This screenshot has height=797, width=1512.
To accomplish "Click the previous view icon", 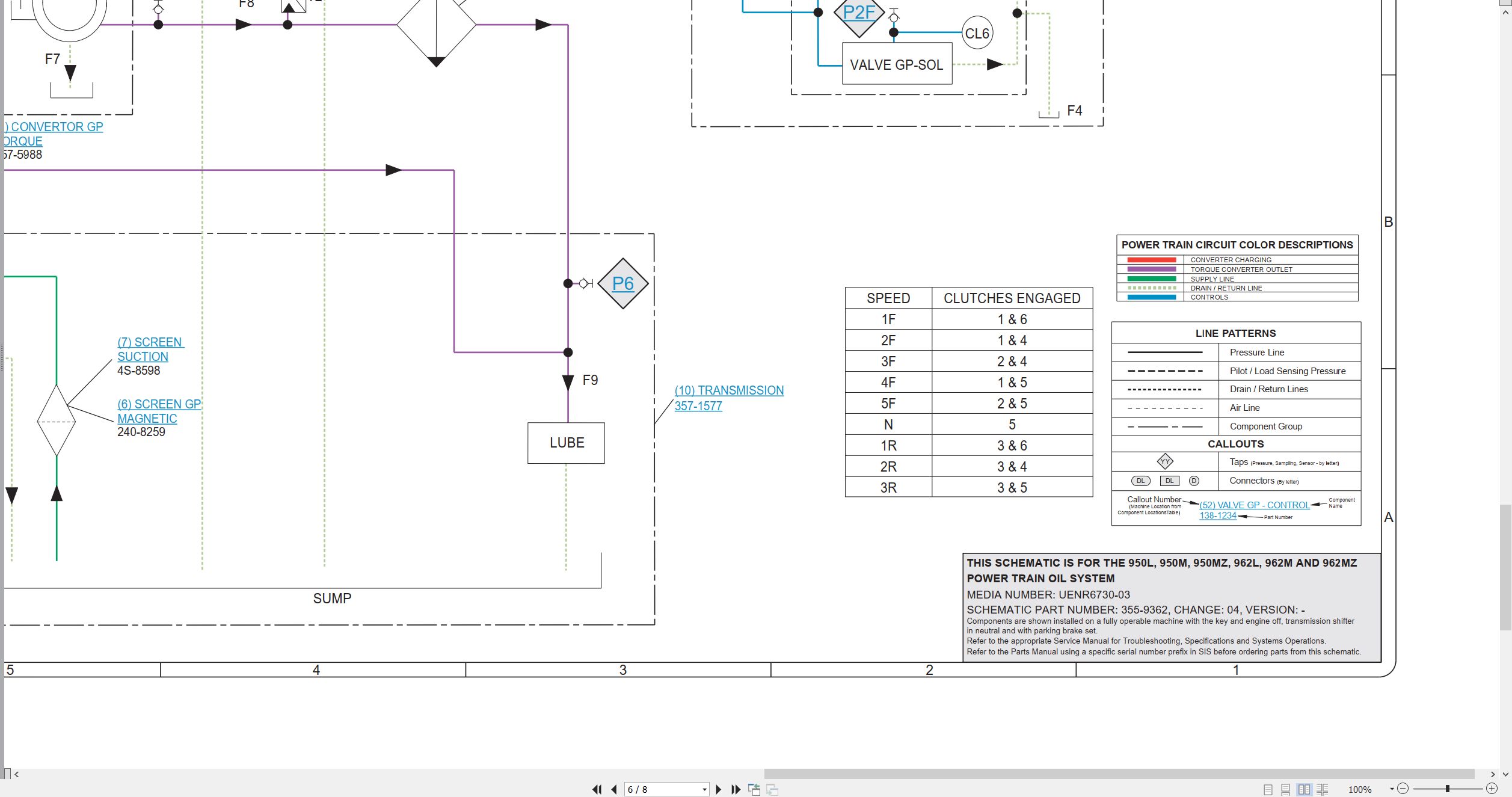I will 754,789.
